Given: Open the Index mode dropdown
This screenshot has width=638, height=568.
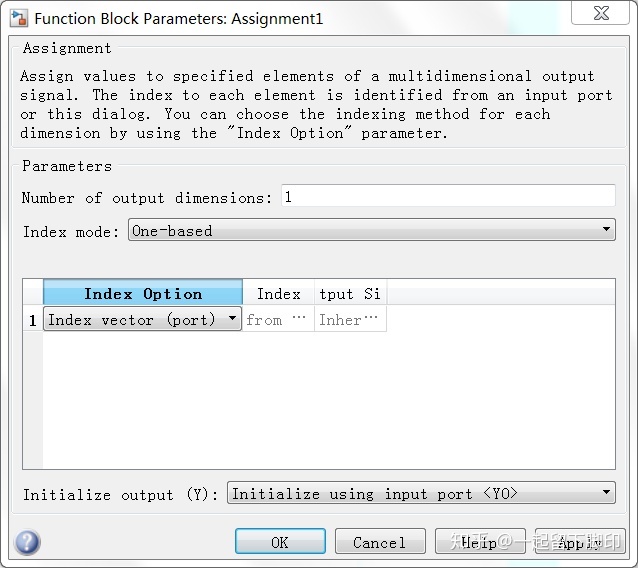Looking at the screenshot, I should [371, 230].
